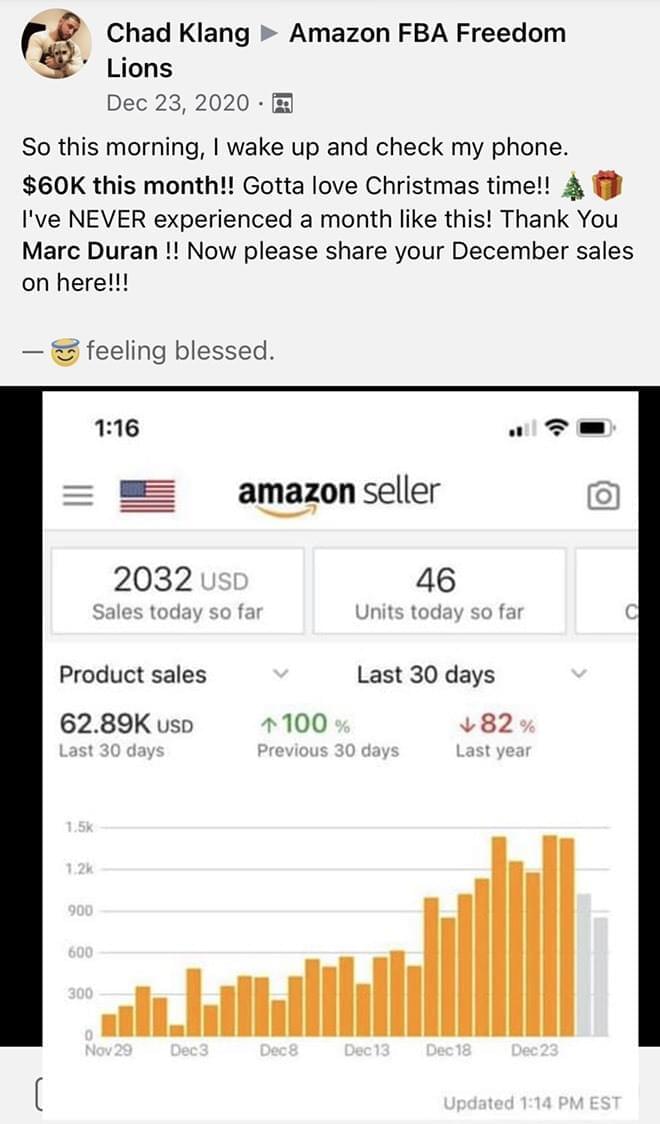
Task: Expand the Last 30 days dropdown
Action: tap(577, 674)
